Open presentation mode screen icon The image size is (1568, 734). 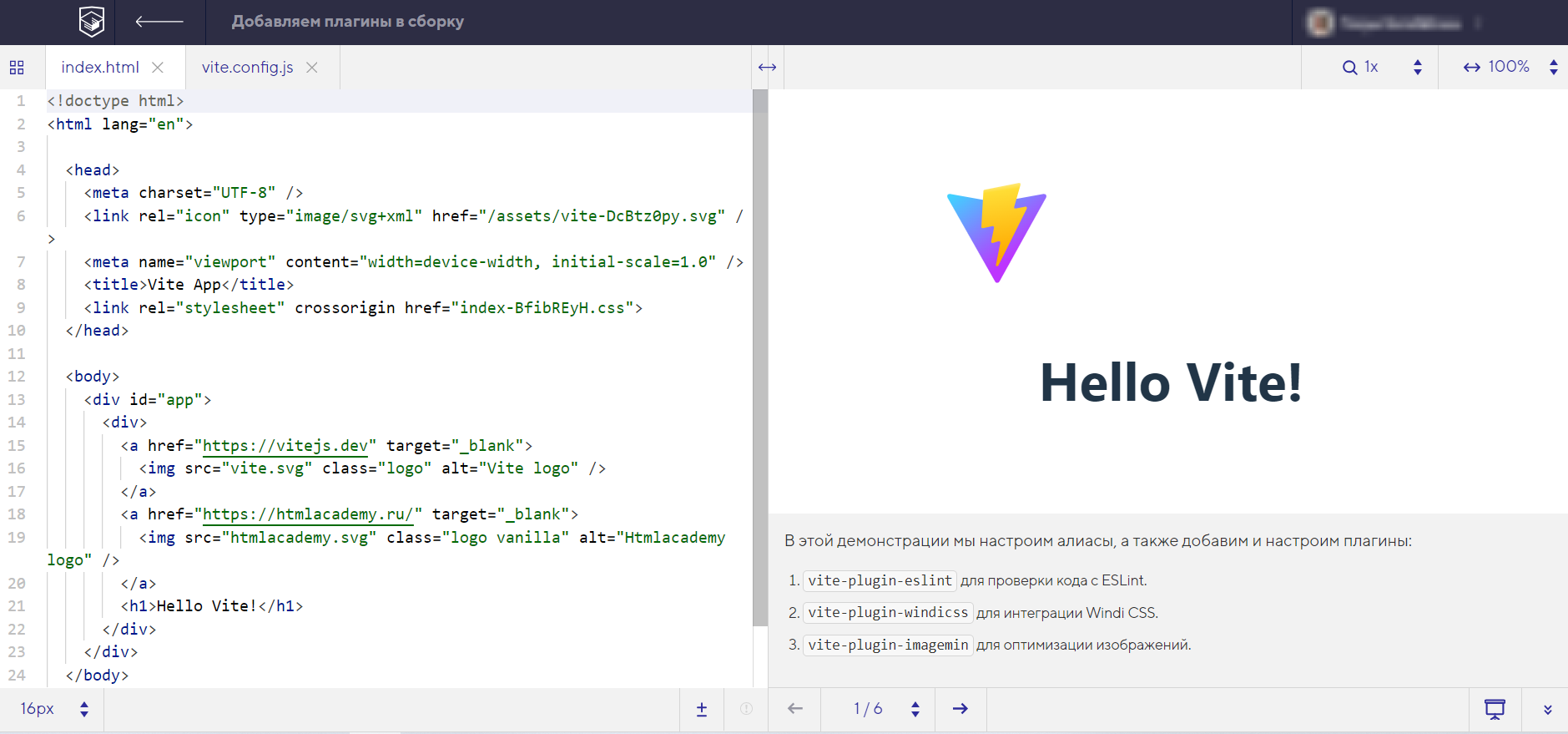click(x=1495, y=709)
